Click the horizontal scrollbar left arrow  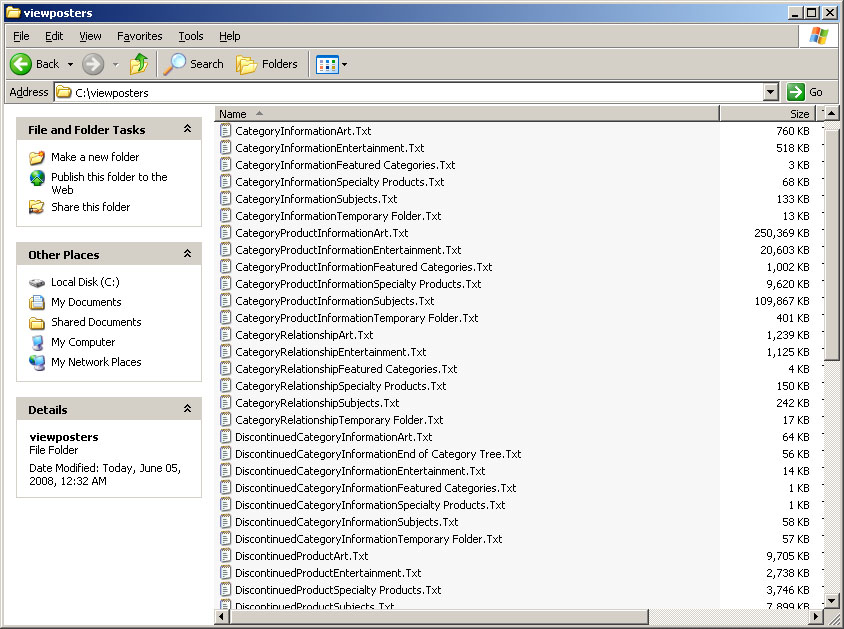pos(222,617)
